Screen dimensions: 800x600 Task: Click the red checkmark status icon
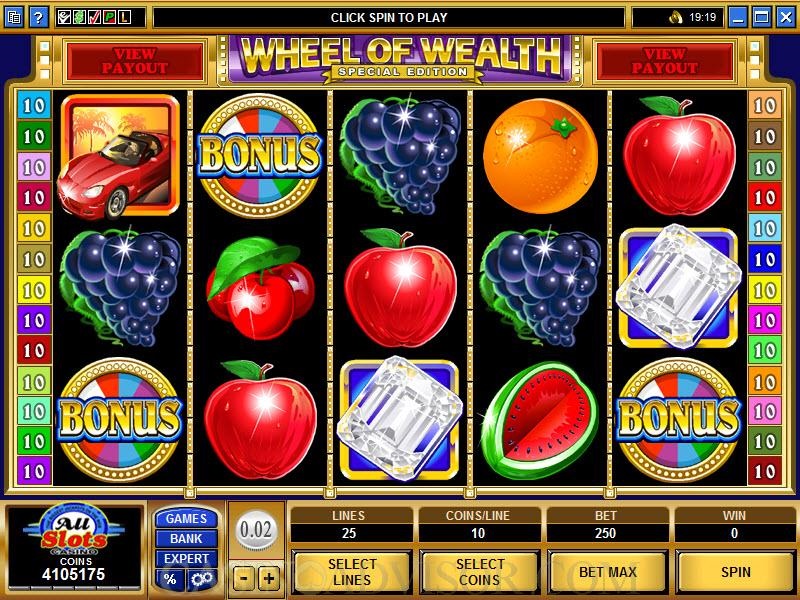coord(94,18)
